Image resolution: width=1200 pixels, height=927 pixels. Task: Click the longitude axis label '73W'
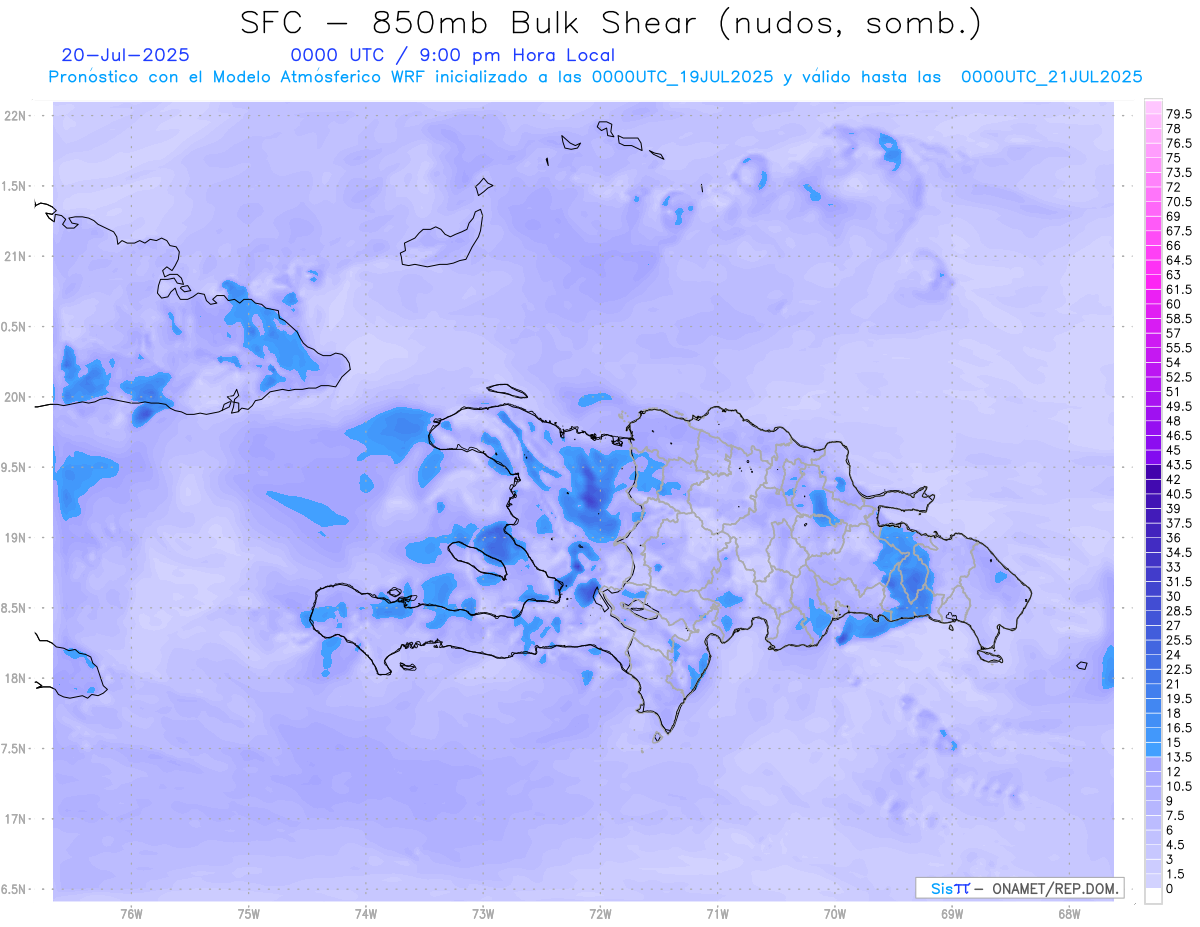pos(483,914)
